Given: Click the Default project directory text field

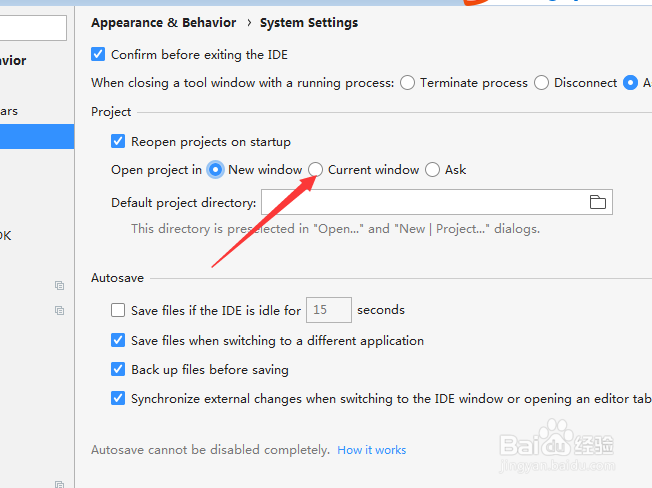Looking at the screenshot, I should (420, 203).
